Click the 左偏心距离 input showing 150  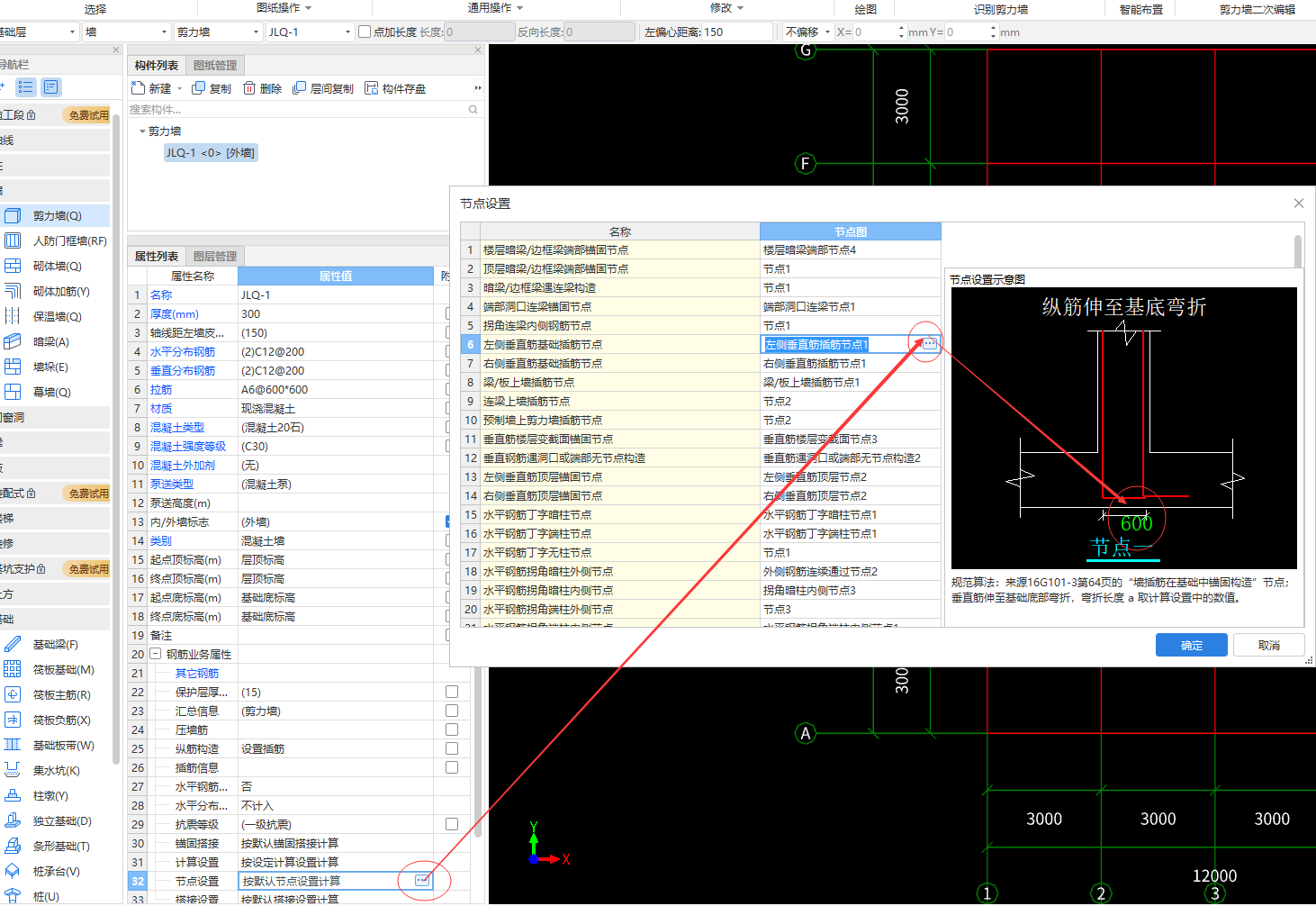point(737,32)
